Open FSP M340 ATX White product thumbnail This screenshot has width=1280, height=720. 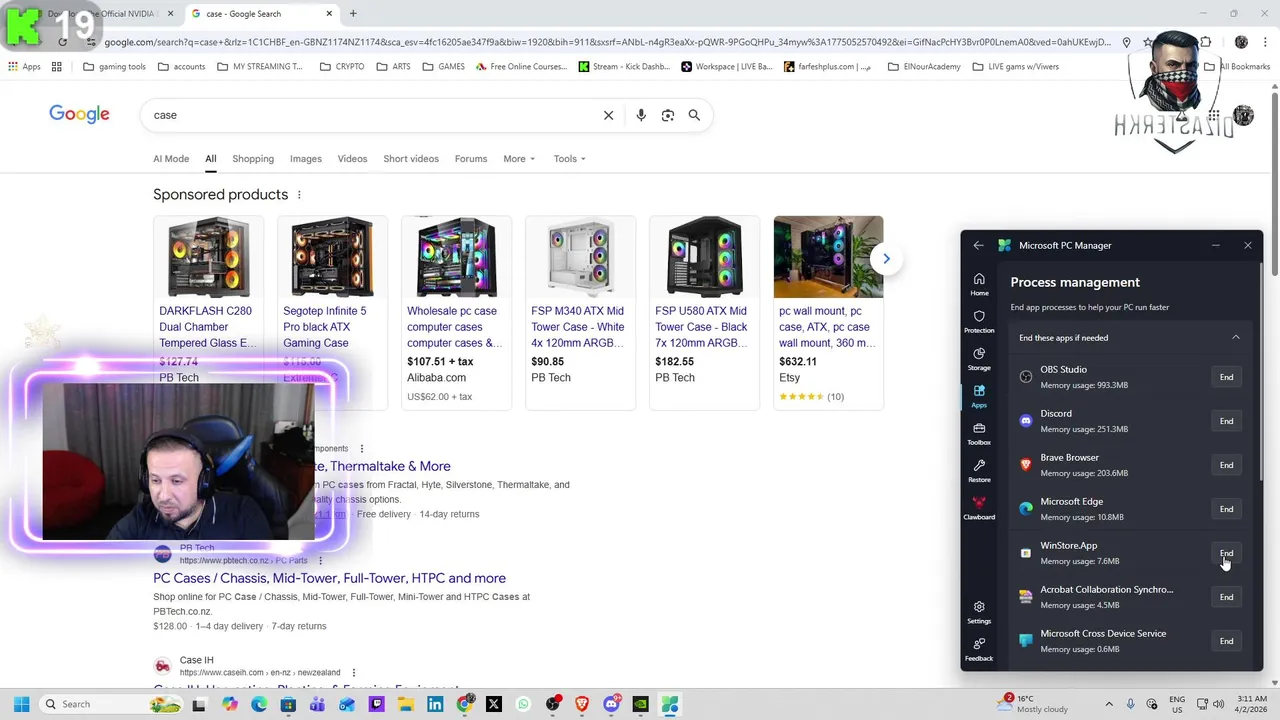pyautogui.click(x=580, y=257)
